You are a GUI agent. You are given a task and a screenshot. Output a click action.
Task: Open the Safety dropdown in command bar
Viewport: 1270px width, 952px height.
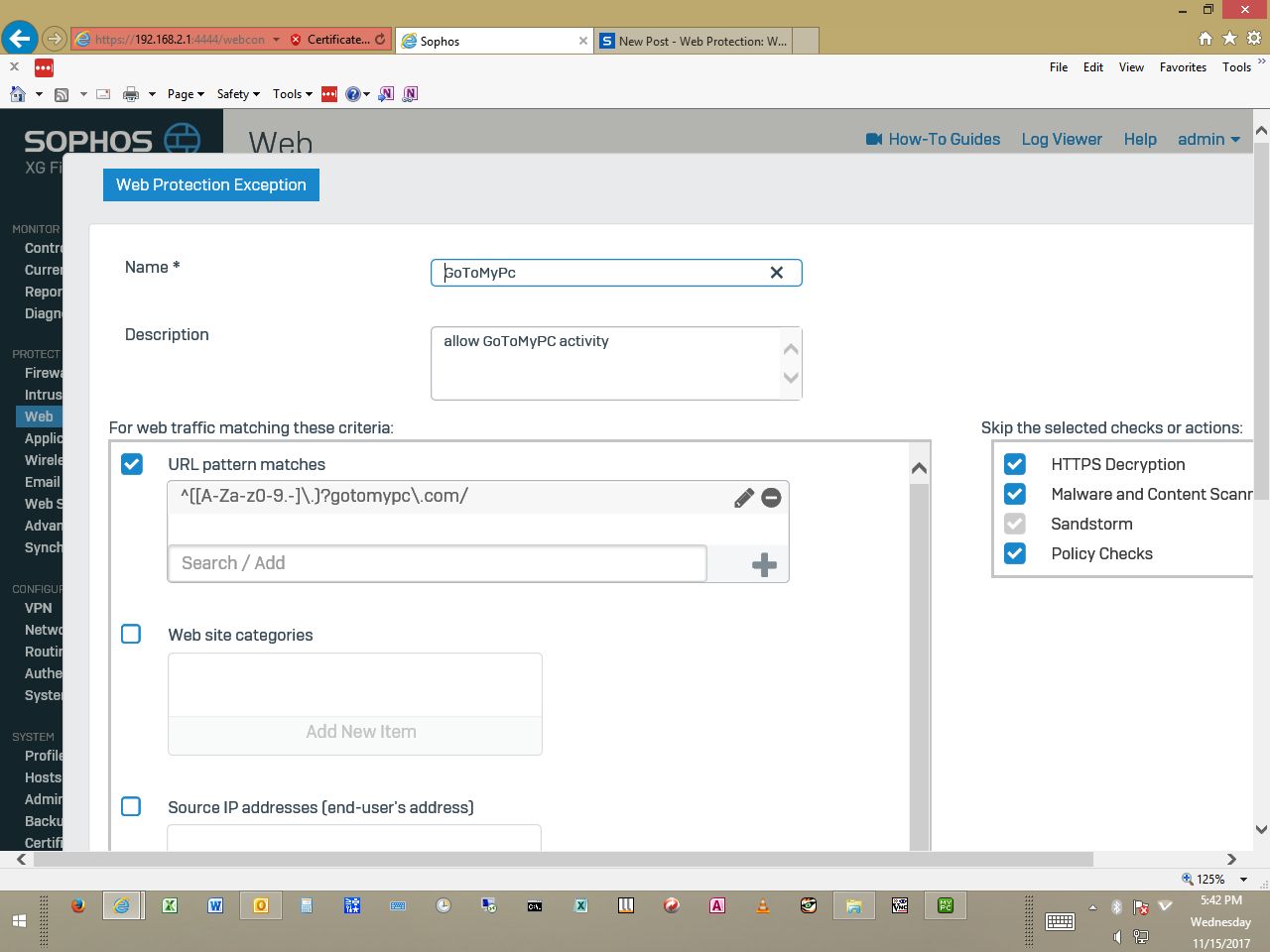click(238, 94)
